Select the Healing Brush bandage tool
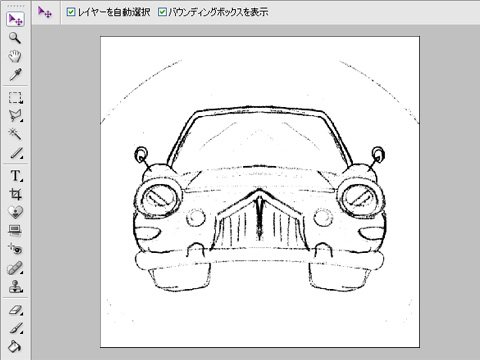Viewport: 480px width, 360px height. point(15,268)
